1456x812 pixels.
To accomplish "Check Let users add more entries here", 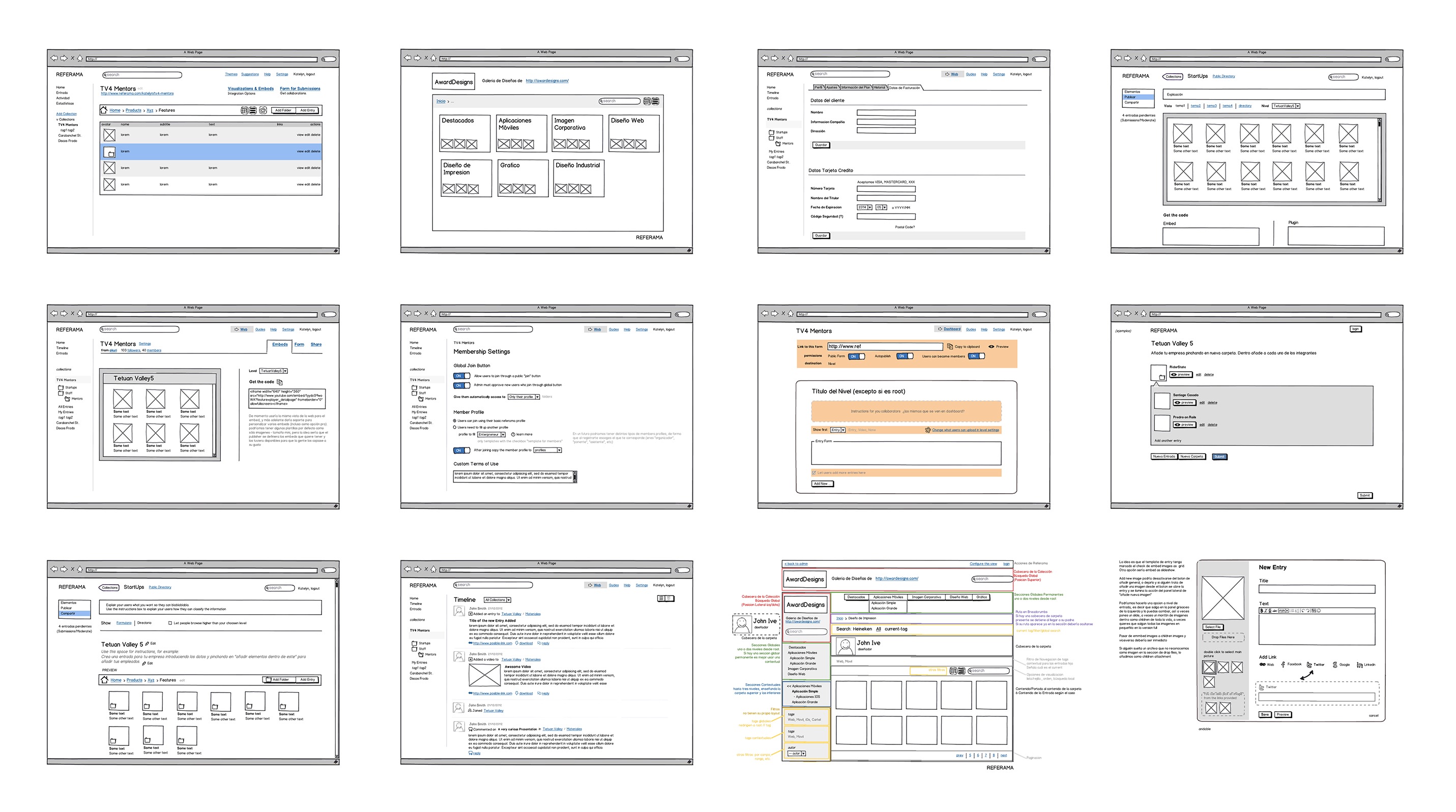I will point(814,472).
